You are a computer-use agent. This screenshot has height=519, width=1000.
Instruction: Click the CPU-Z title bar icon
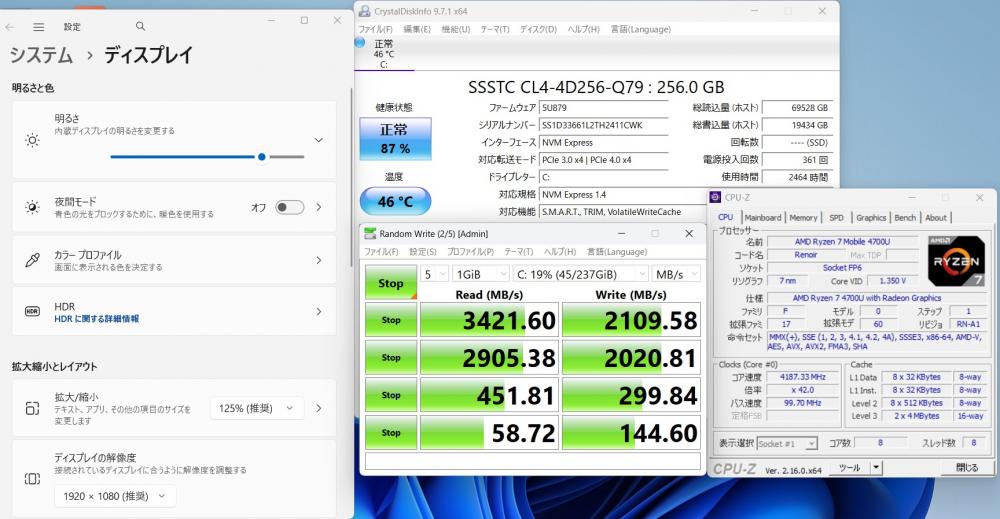(x=716, y=198)
